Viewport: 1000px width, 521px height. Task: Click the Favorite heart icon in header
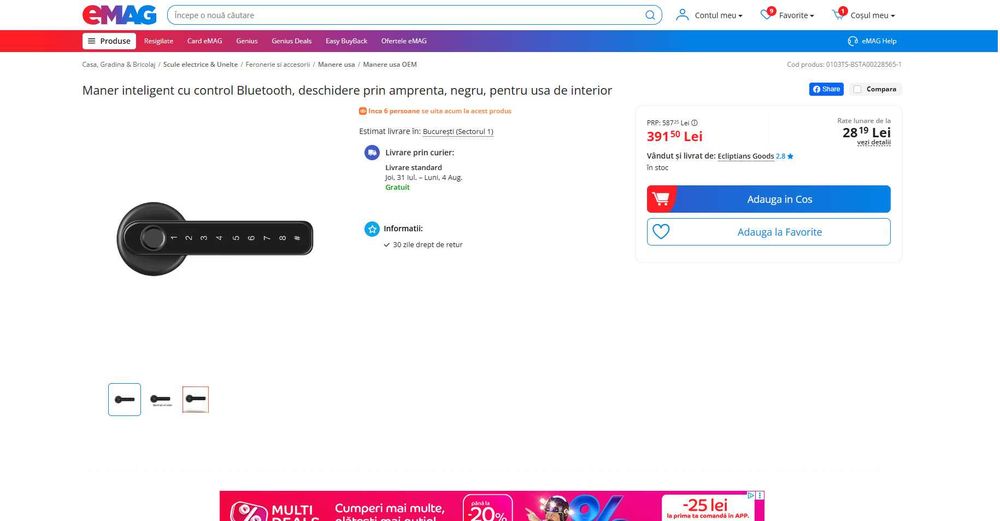tap(767, 14)
